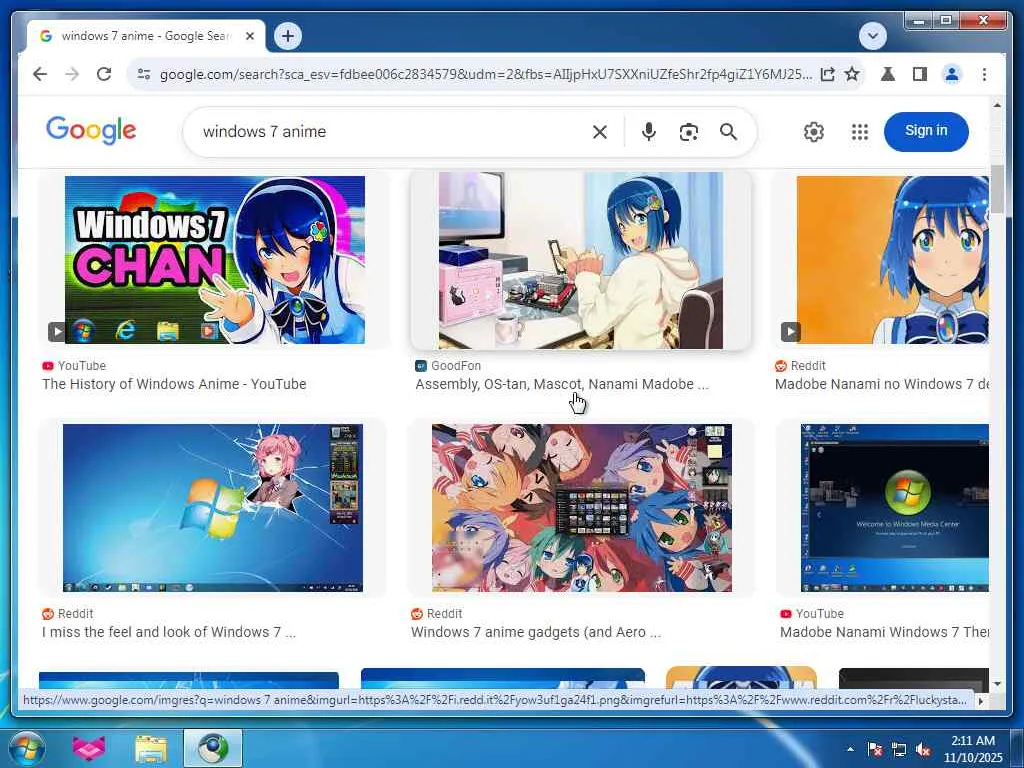This screenshot has width=1024, height=768.
Task: Bookmark this tab with the star
Action: point(852,74)
